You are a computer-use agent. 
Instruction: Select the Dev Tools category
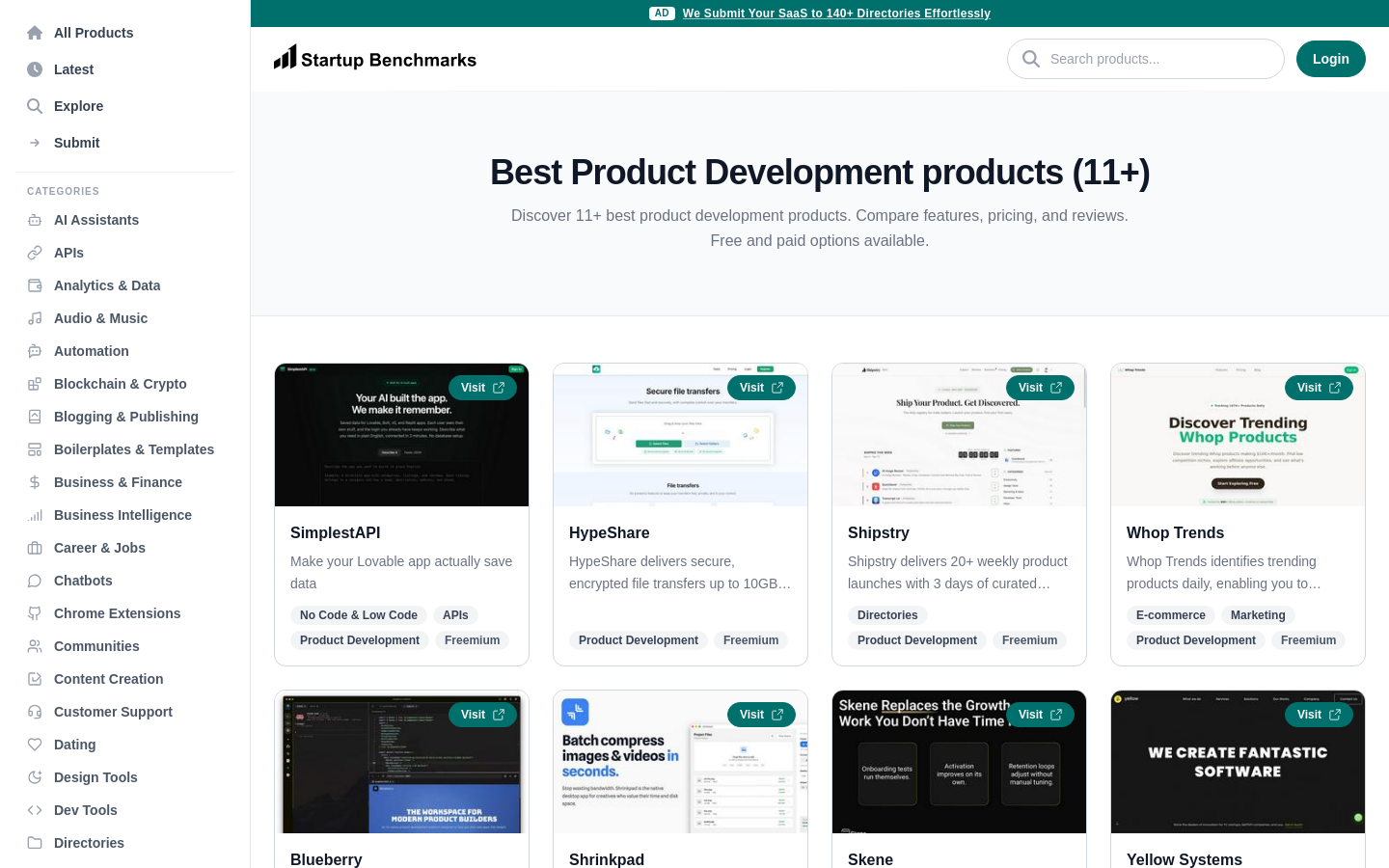point(125,810)
